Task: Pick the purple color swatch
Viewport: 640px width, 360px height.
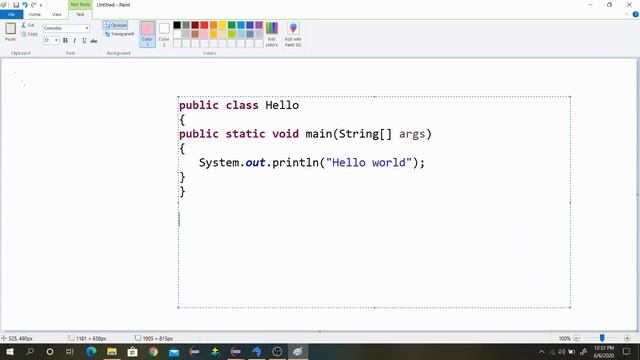Action: pyautogui.click(x=259, y=25)
